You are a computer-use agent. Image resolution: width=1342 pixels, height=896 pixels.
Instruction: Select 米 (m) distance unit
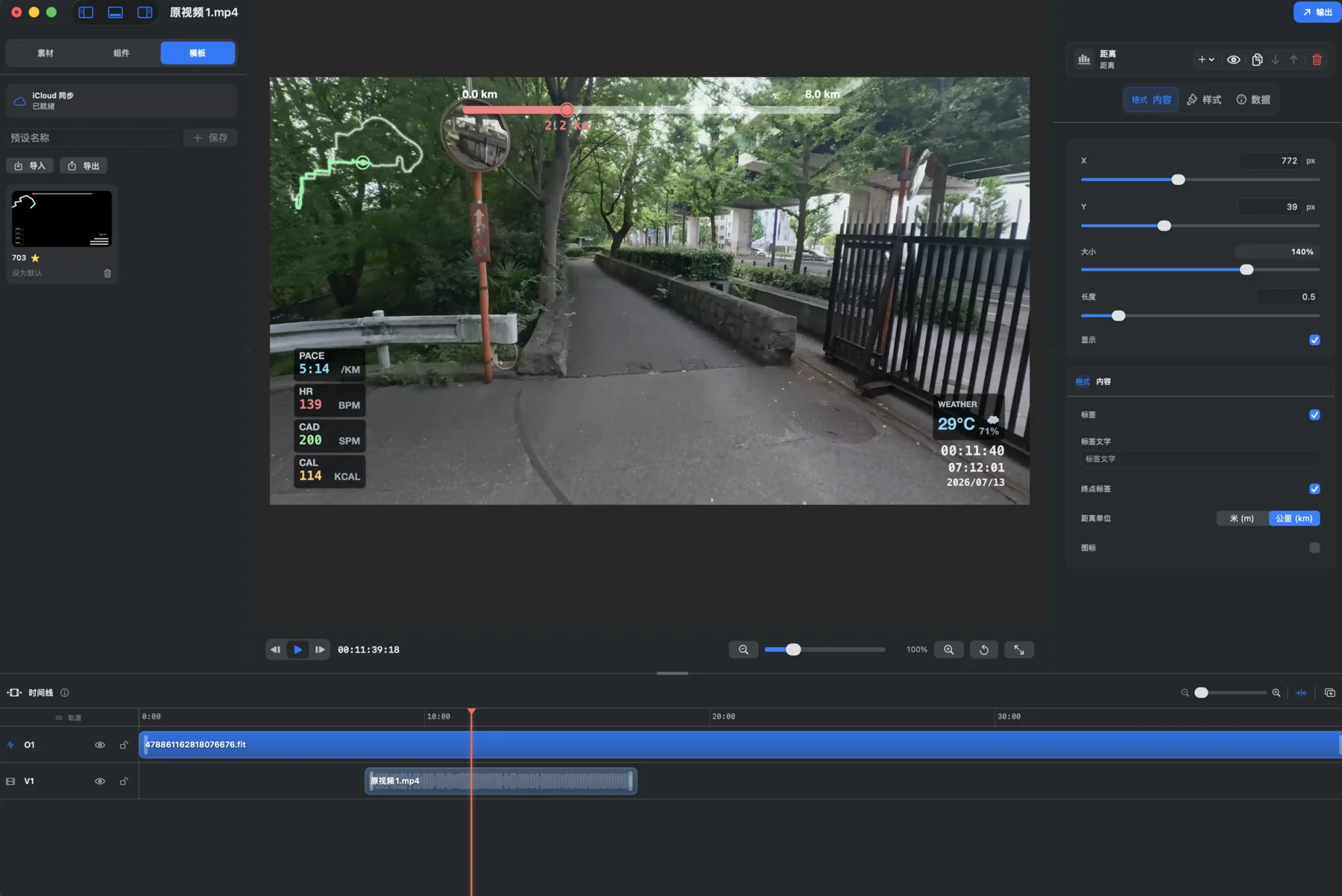(1242, 519)
